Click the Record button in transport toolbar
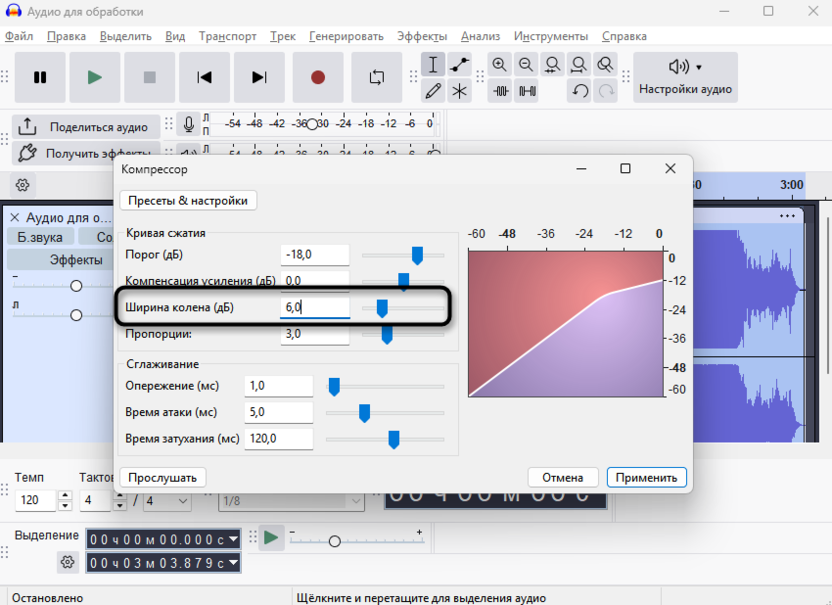 pyautogui.click(x=318, y=77)
